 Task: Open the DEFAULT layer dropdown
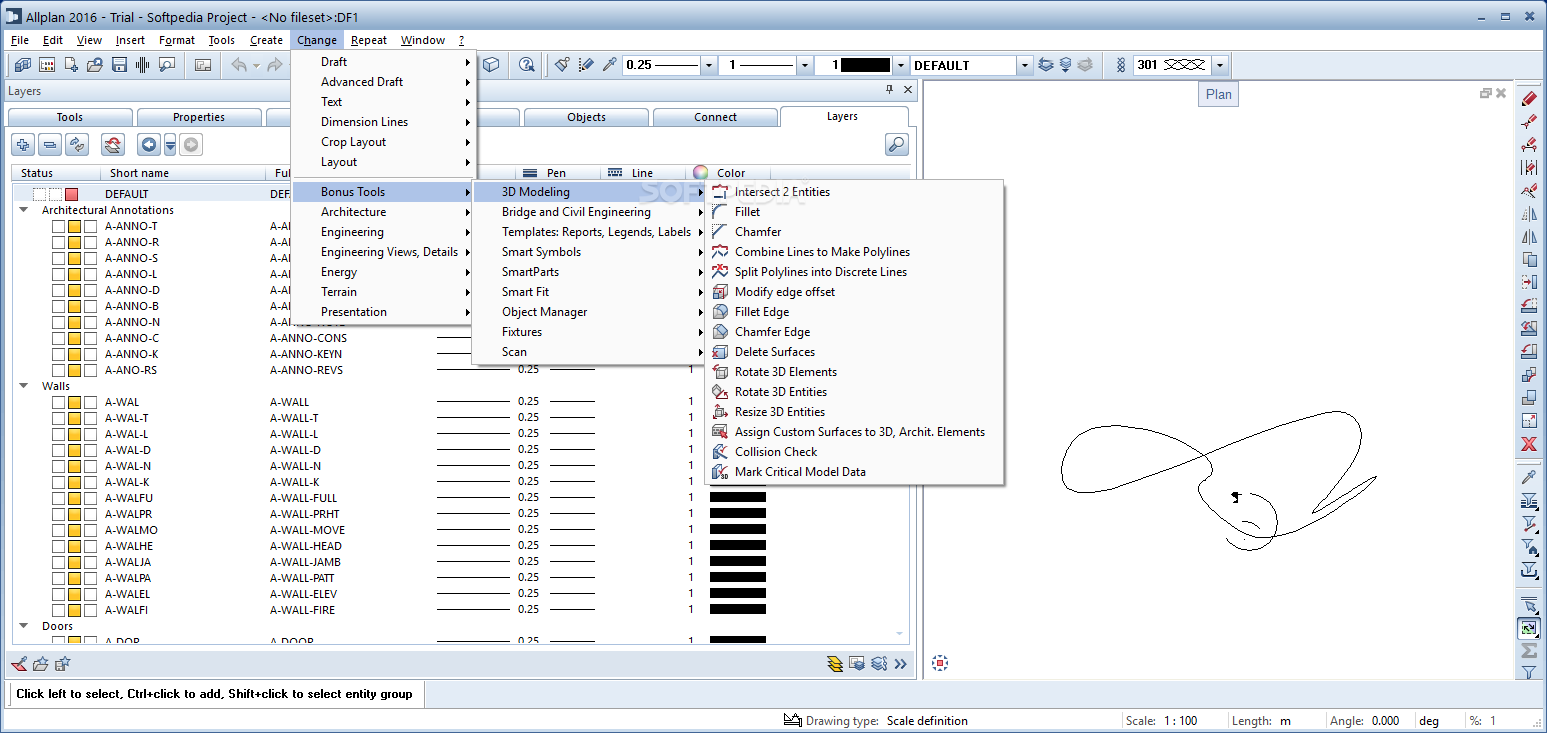pyautogui.click(x=1024, y=65)
